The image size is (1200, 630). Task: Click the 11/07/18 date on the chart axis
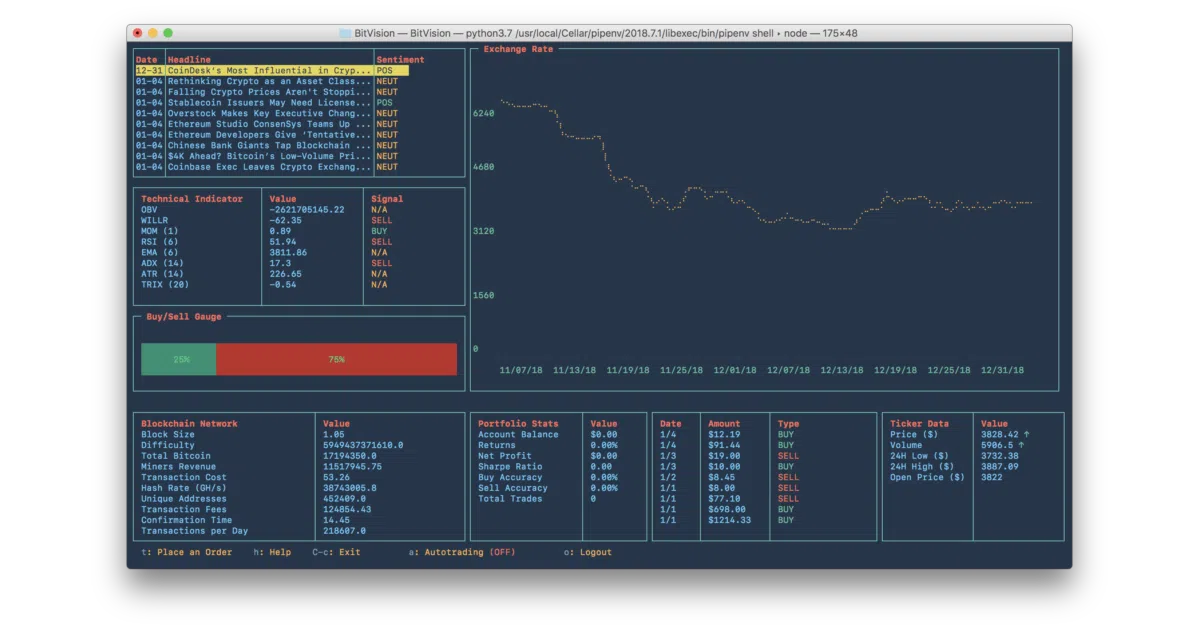pos(521,370)
